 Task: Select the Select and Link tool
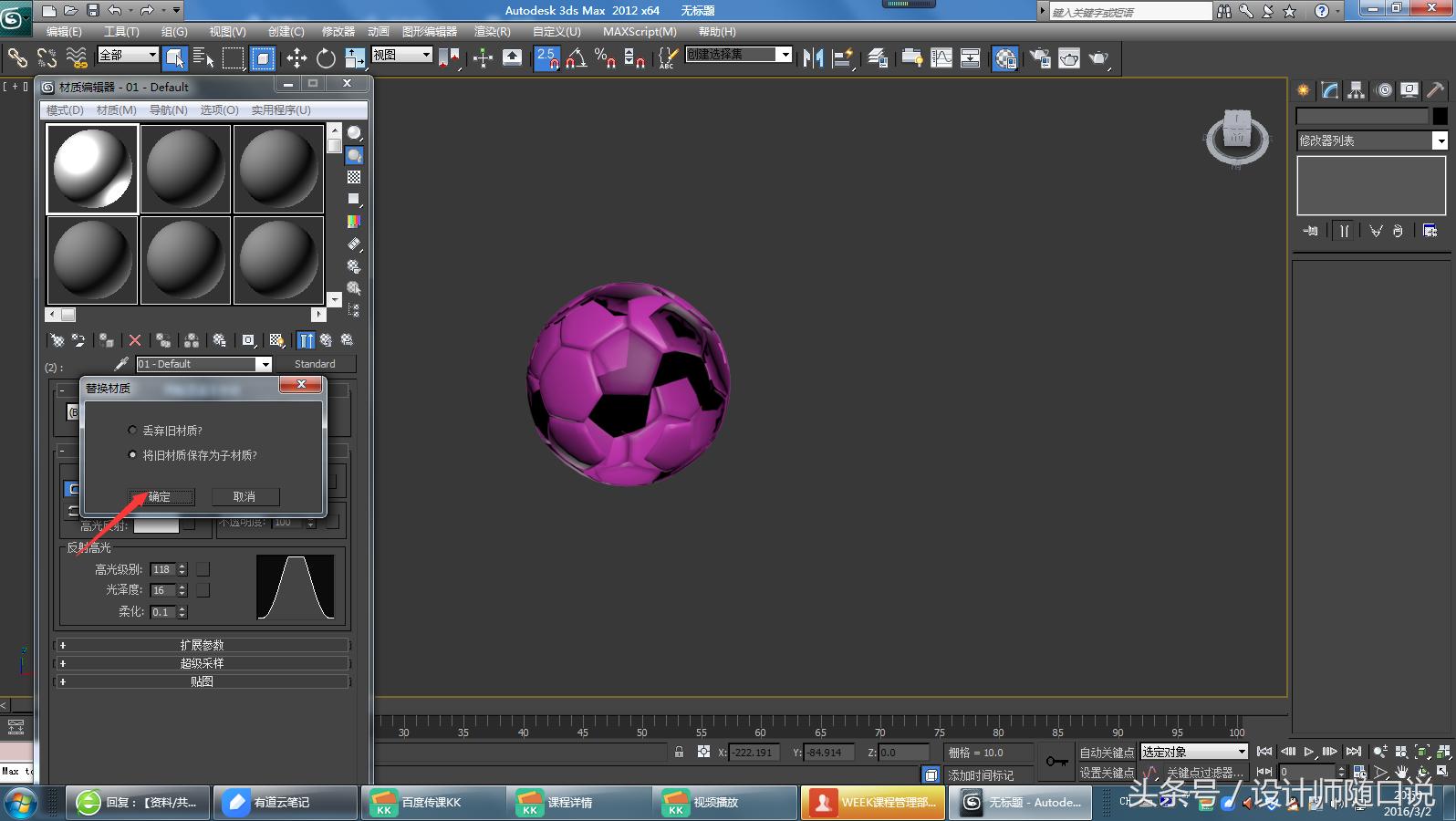17,58
